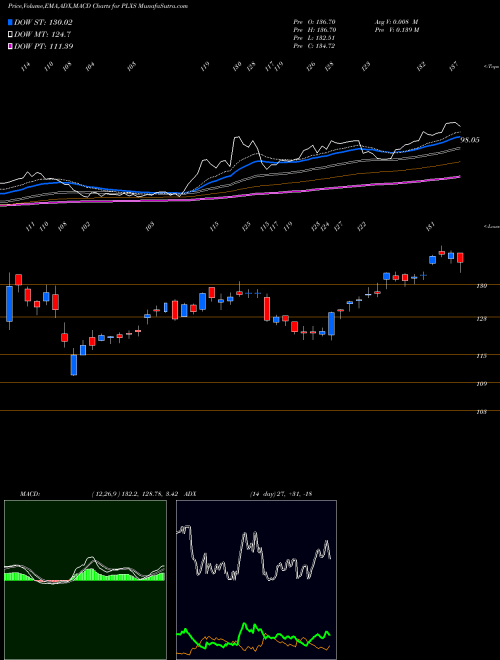Viewport: 500px width, 660px height.
Task: Click the Pre C: 134.72 value
Action: point(314,46)
